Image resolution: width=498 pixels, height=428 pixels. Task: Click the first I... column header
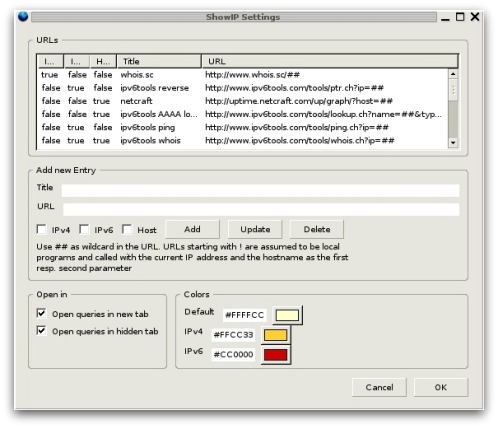[50, 61]
